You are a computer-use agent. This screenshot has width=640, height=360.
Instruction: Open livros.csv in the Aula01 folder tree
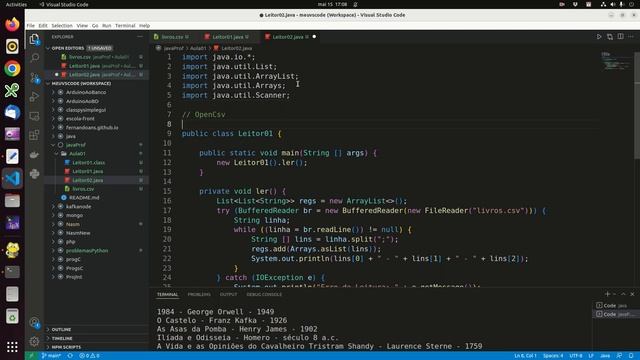tap(83, 189)
